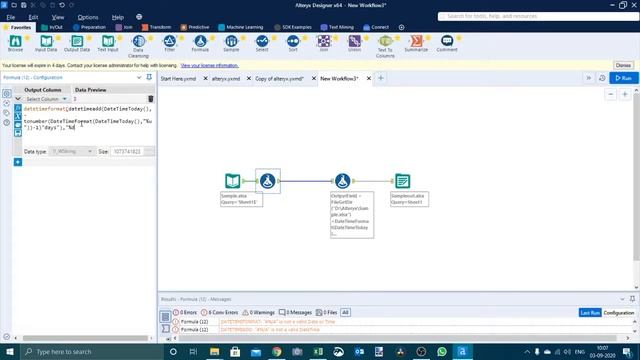Filter results to Conv Errors
Screen dimensions: 640x360
[x=220, y=312]
